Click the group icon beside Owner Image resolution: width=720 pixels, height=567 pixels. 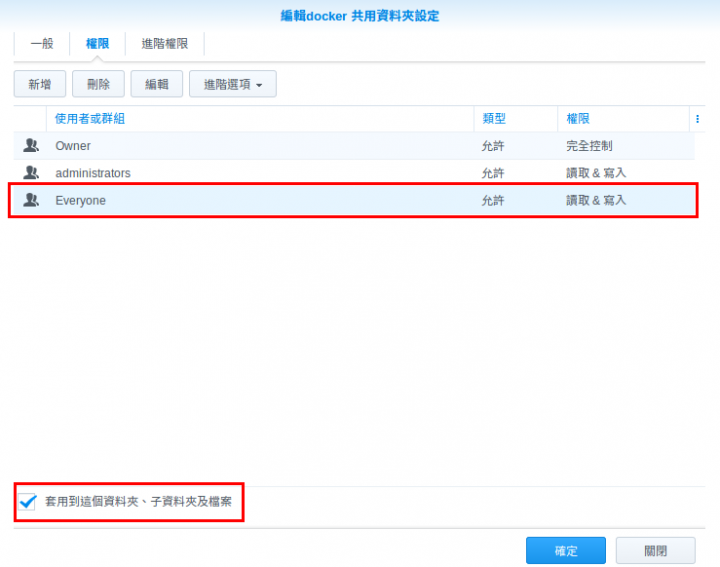pos(31,146)
